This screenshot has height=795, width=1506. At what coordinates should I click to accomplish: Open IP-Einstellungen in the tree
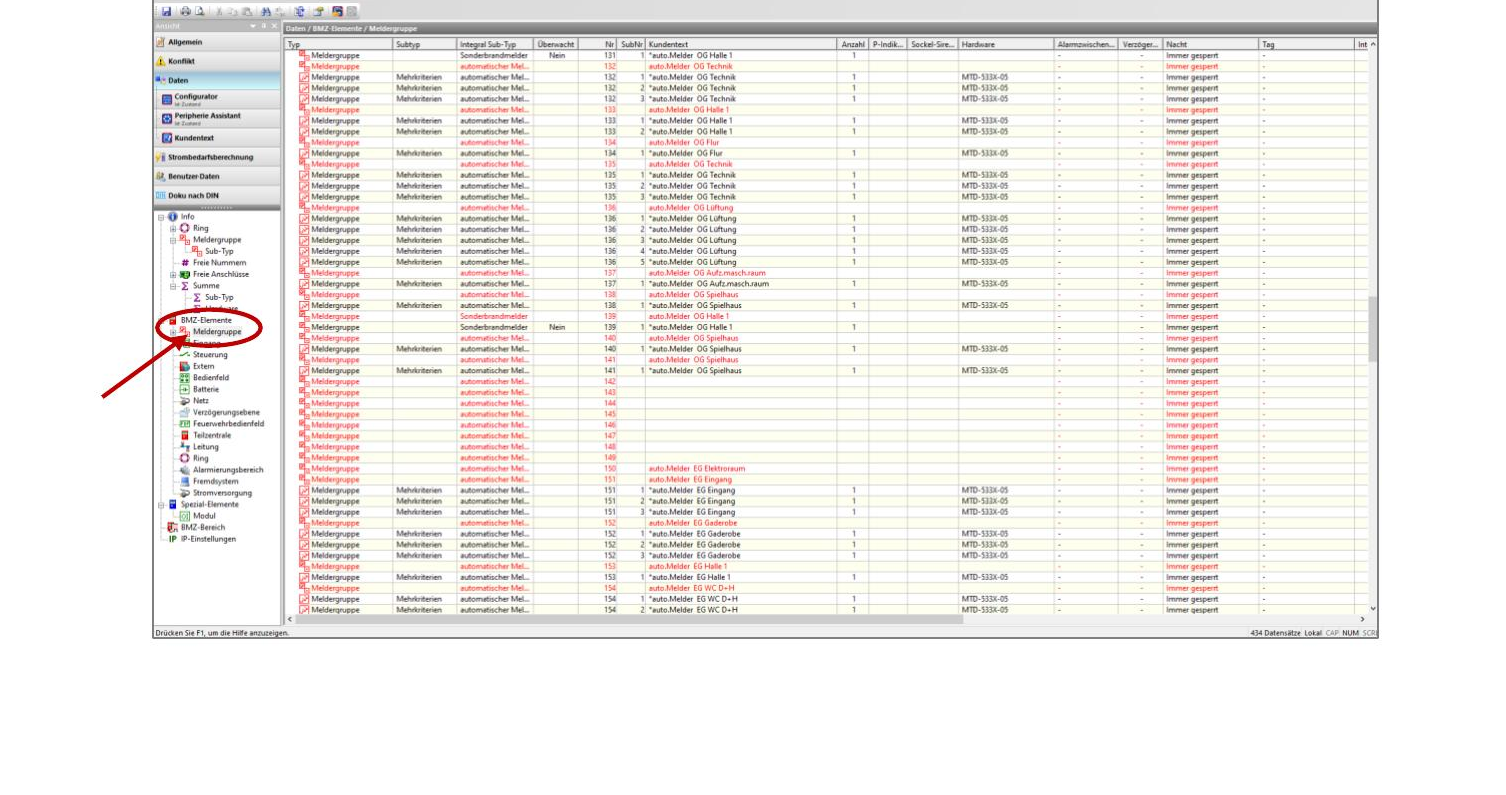coord(201,539)
